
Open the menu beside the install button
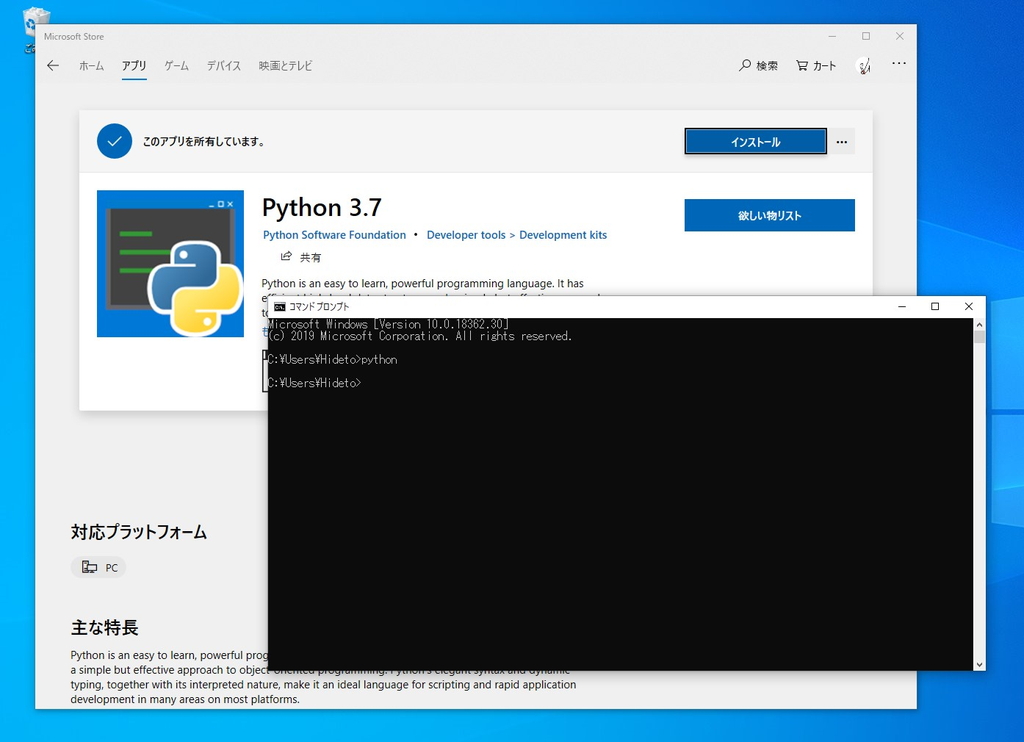point(841,141)
